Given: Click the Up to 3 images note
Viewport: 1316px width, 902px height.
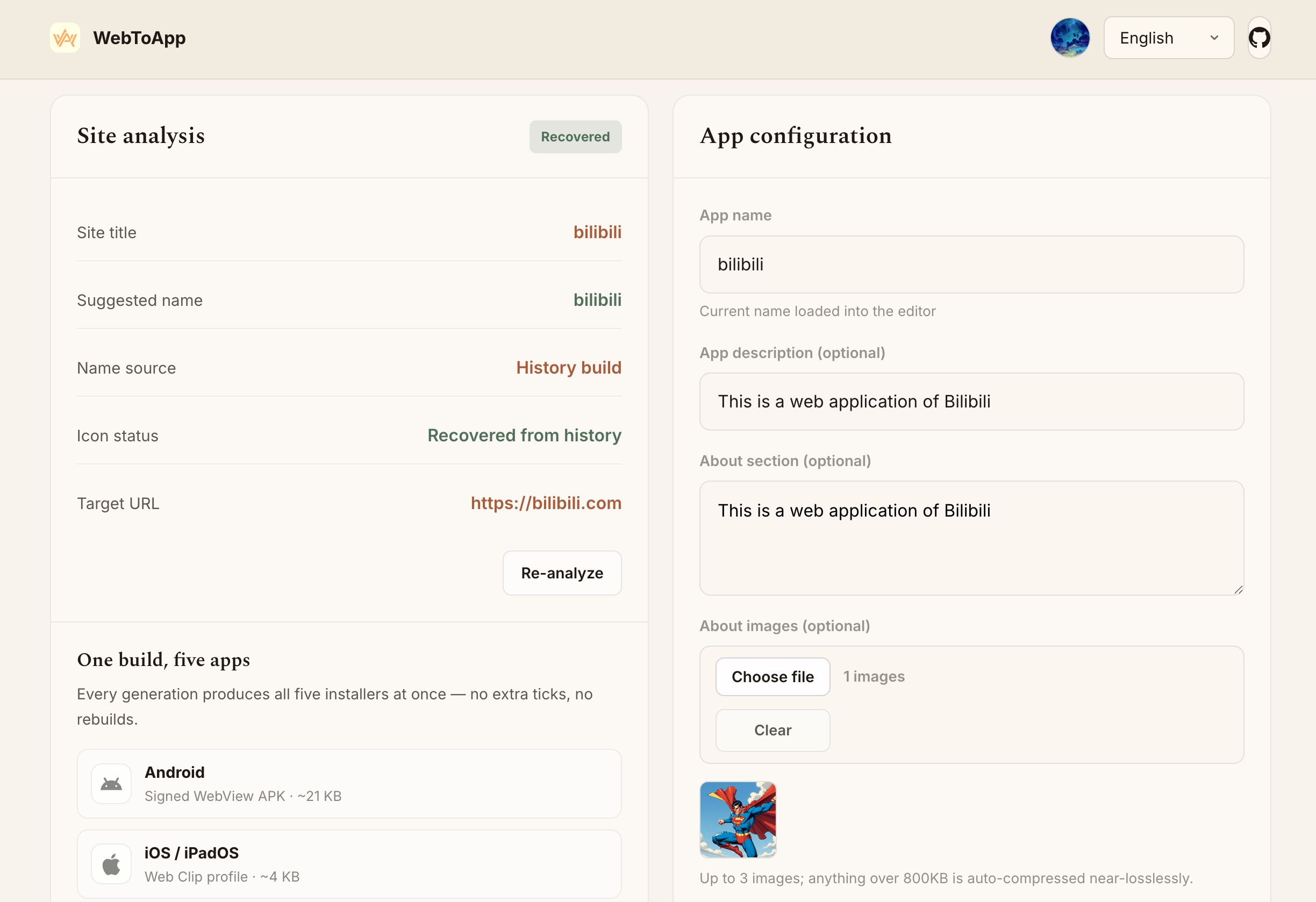Looking at the screenshot, I should coord(946,878).
